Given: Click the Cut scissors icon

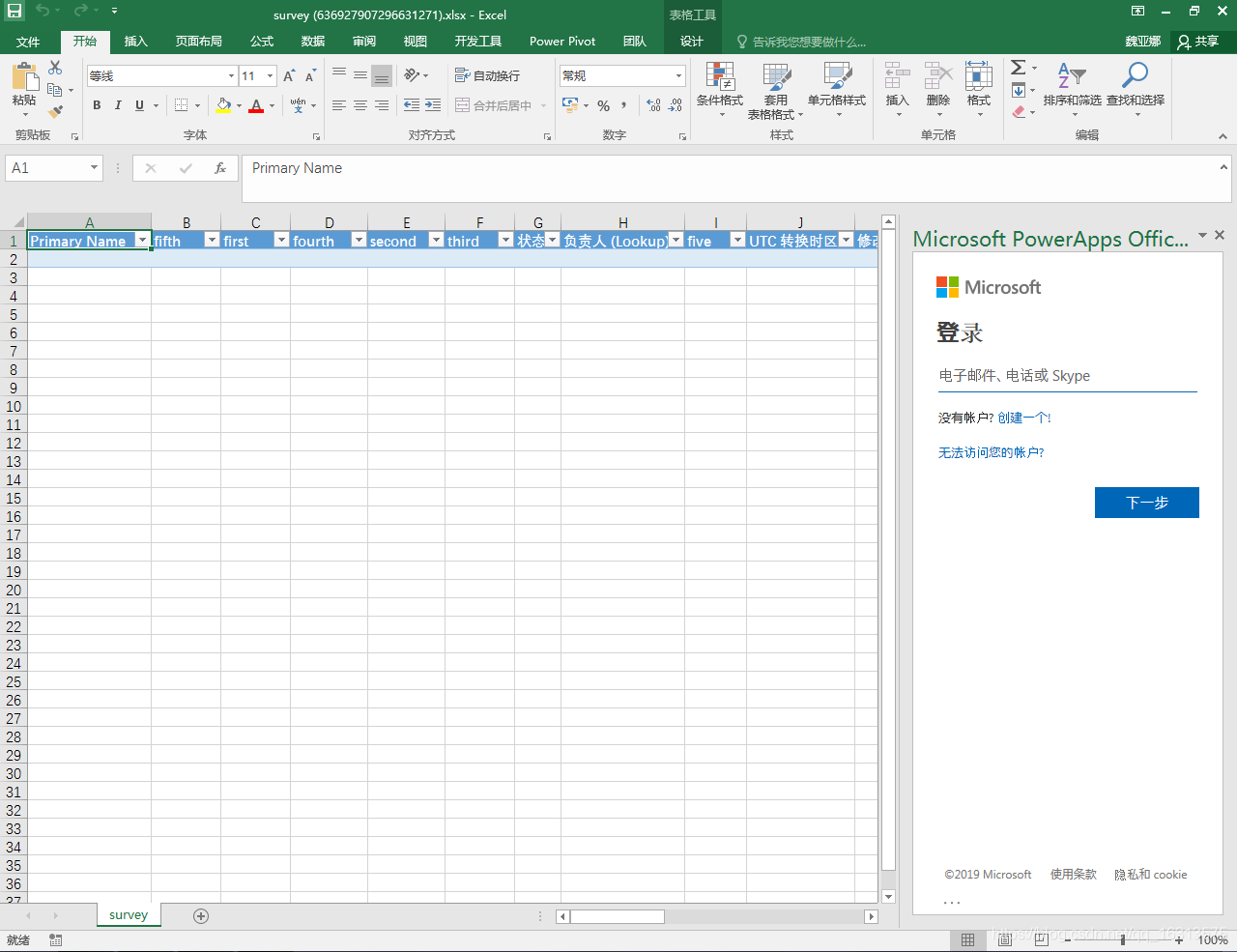Looking at the screenshot, I should pyautogui.click(x=55, y=68).
